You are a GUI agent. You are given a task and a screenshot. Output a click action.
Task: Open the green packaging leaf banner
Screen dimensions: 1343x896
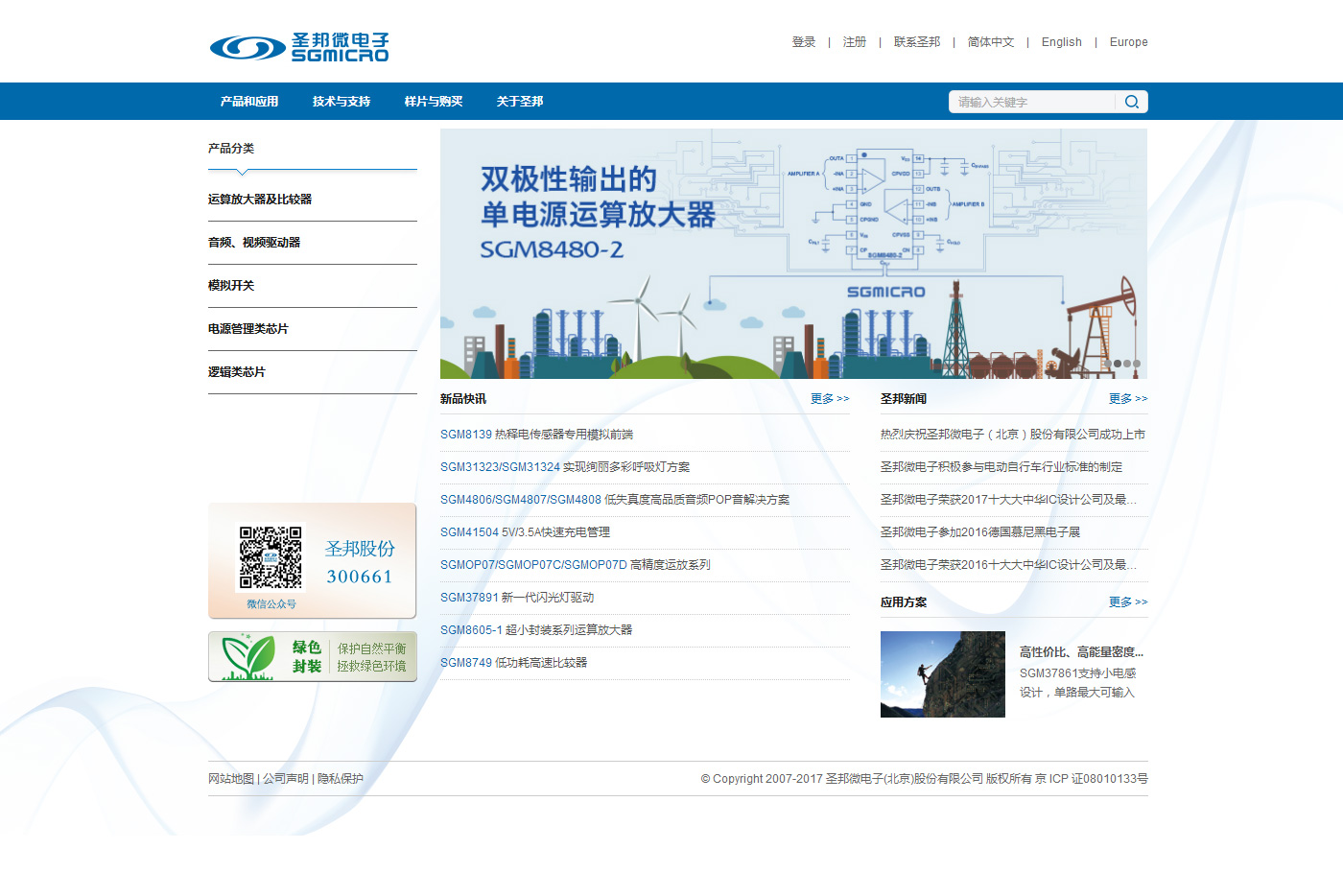tap(313, 656)
